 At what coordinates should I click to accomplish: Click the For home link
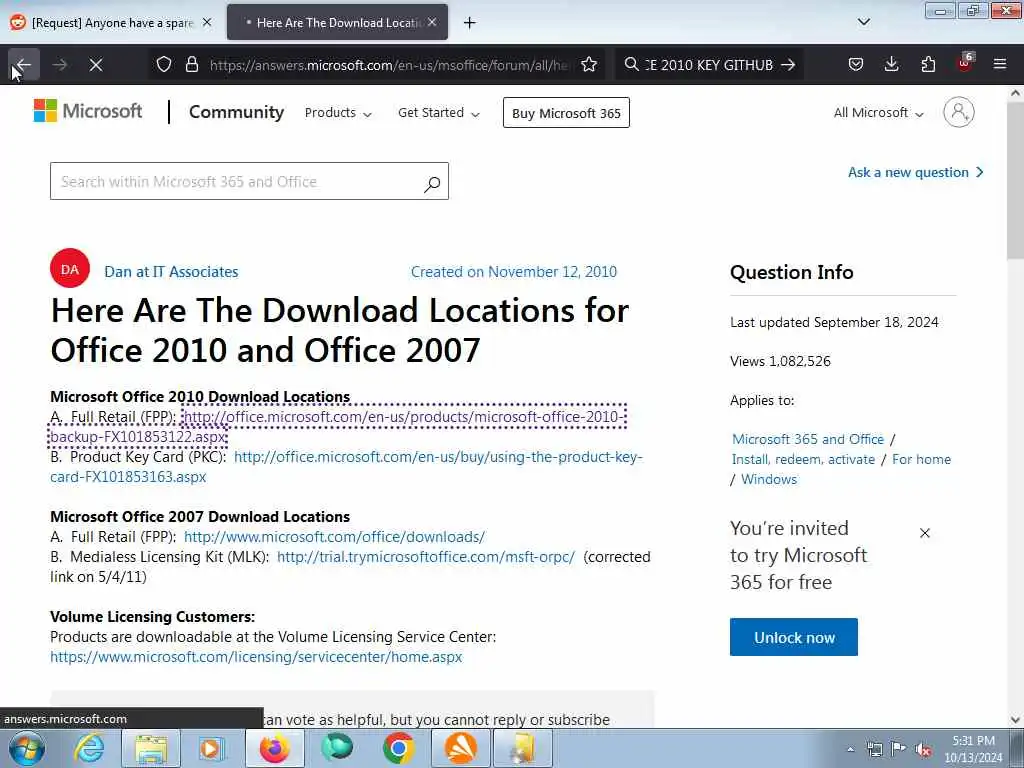tap(921, 459)
